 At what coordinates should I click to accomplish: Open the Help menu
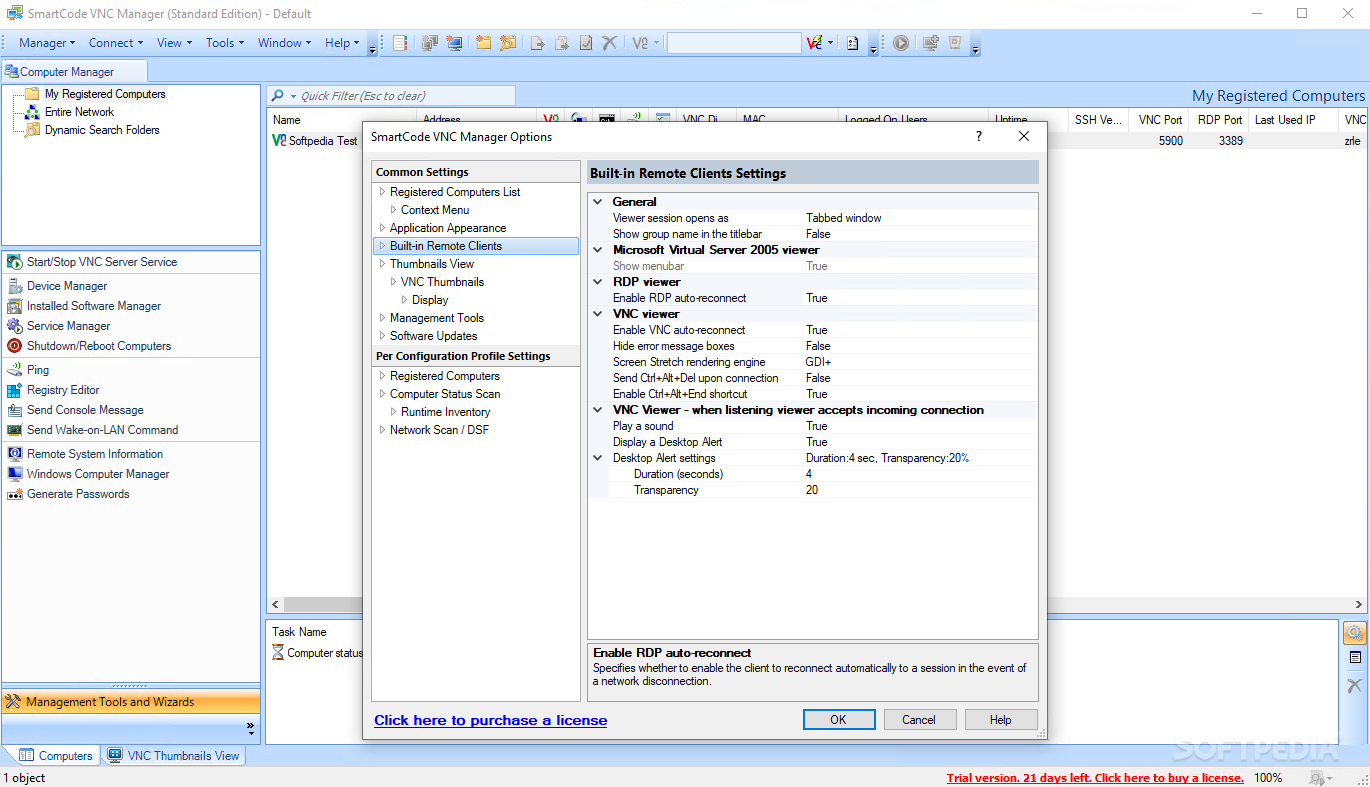(342, 43)
